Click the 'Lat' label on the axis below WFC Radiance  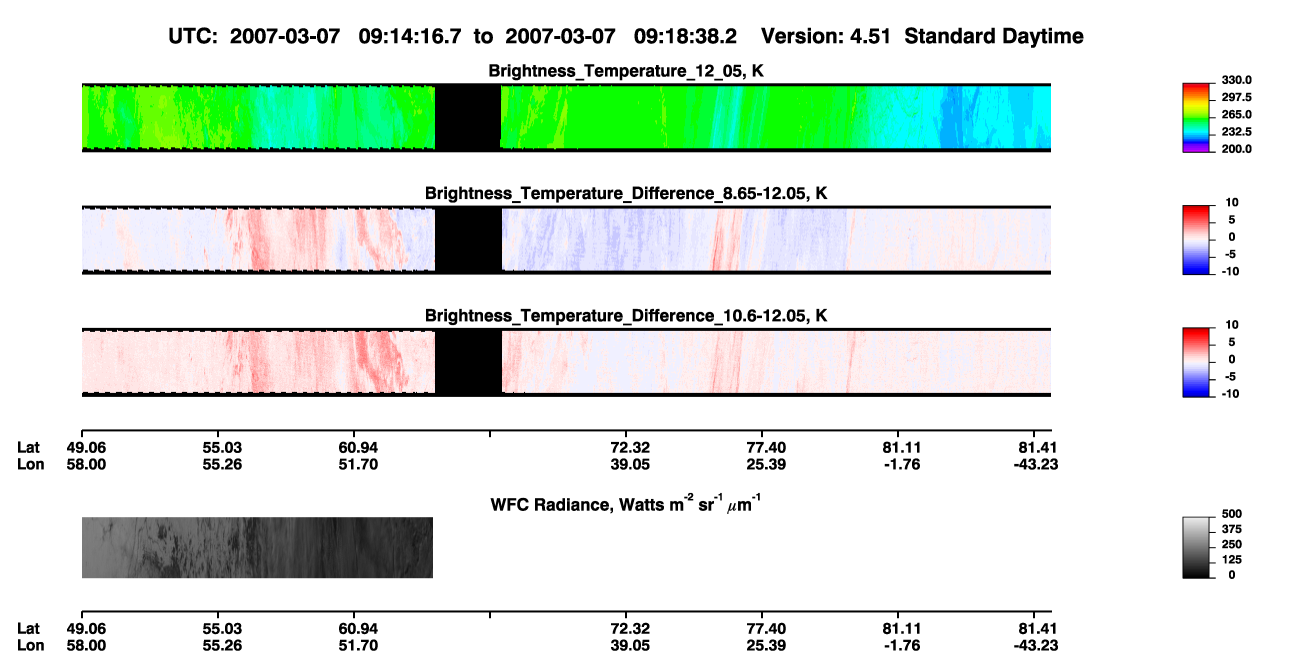tap(28, 628)
